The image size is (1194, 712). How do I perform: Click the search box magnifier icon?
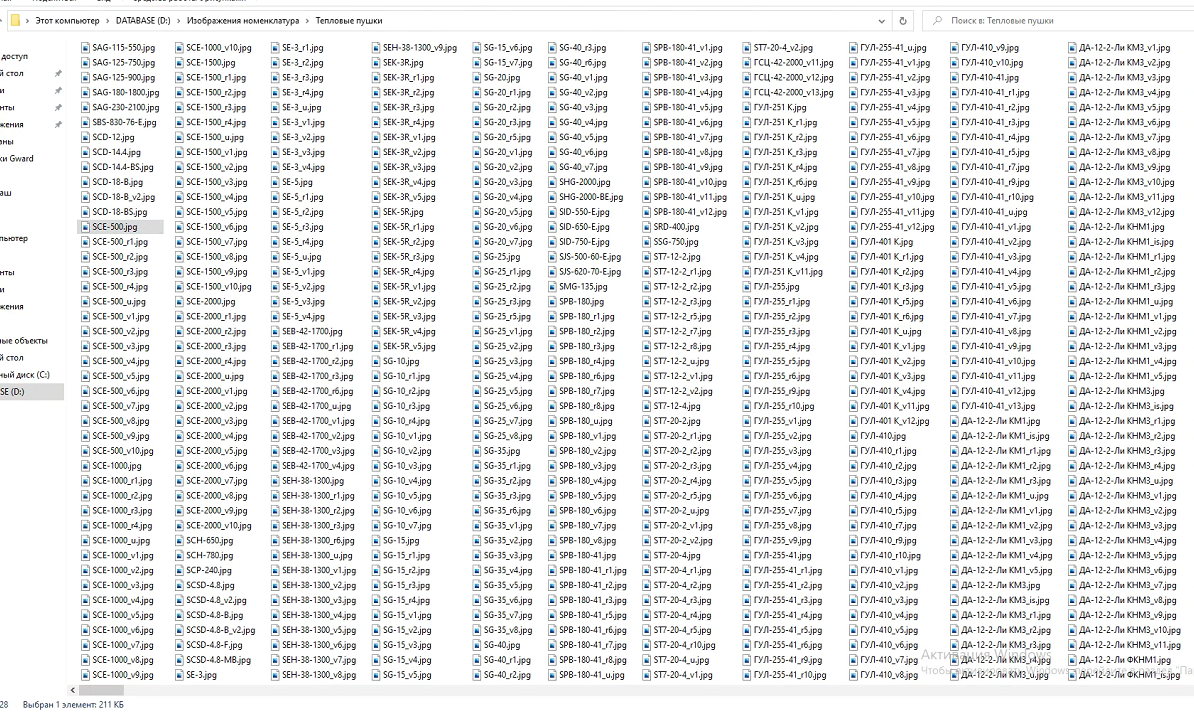click(936, 20)
